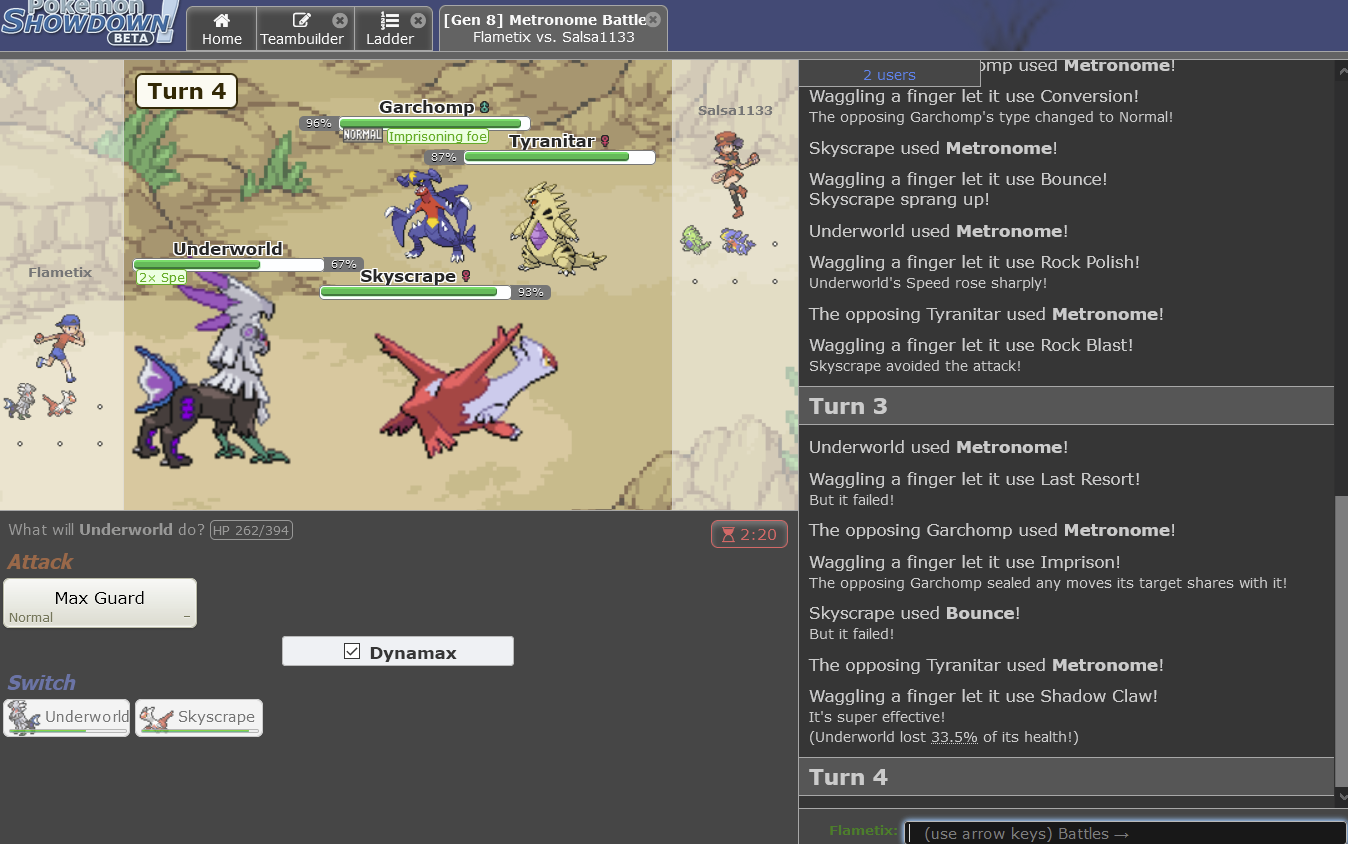Click the 2x Spe boost tag
This screenshot has height=844, width=1348.
click(x=161, y=278)
